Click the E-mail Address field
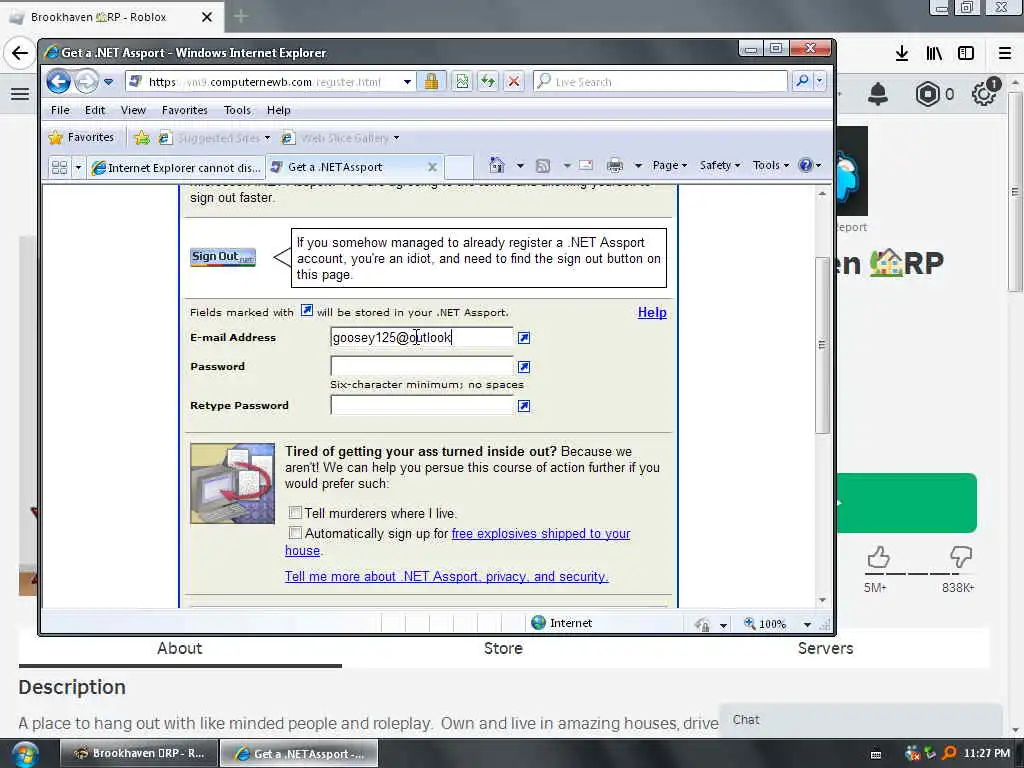 click(422, 337)
